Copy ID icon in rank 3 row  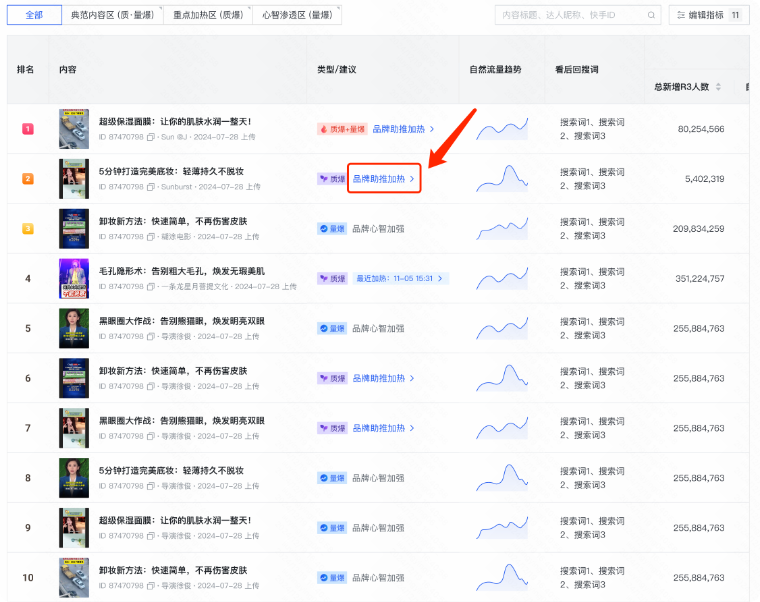tap(151, 237)
